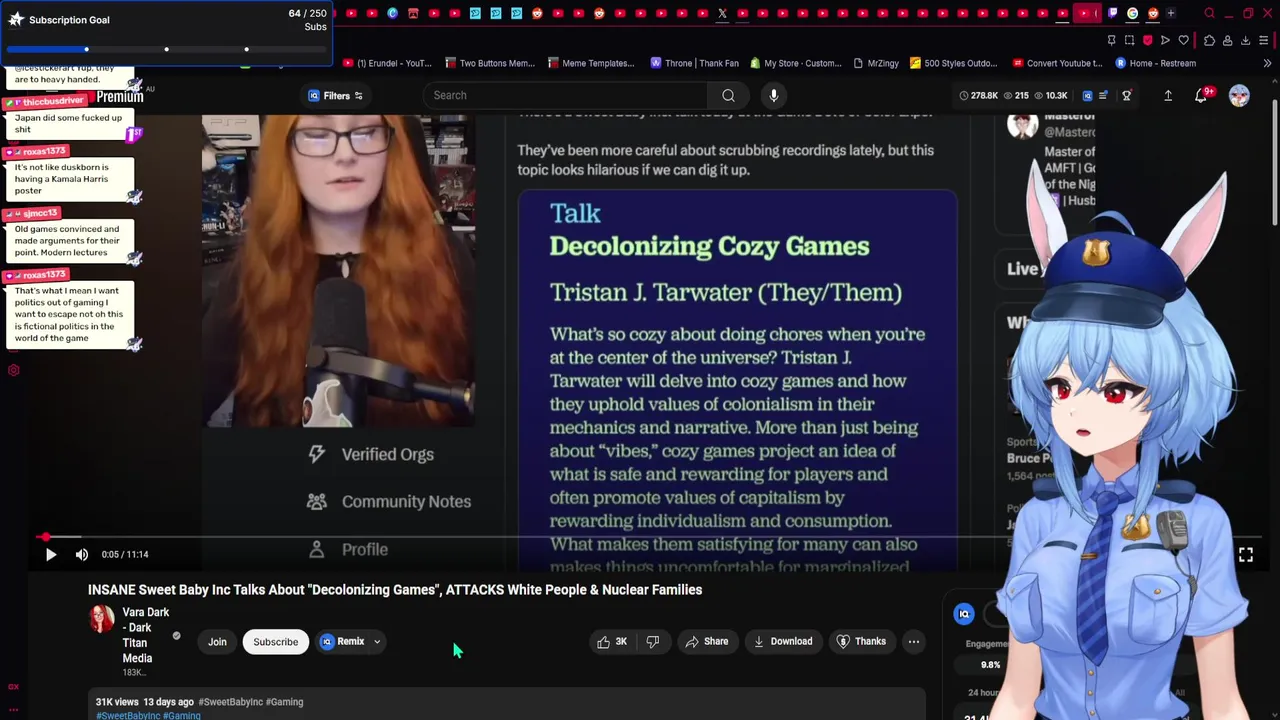This screenshot has height=720, width=1280.
Task: Click the red shield ad blocker icon
Action: [1147, 40]
